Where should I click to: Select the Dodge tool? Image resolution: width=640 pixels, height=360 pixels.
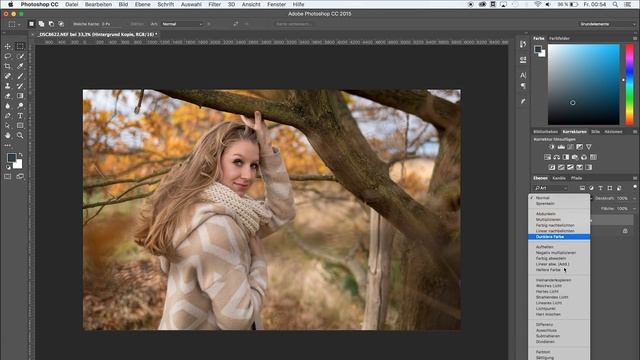[x=20, y=106]
